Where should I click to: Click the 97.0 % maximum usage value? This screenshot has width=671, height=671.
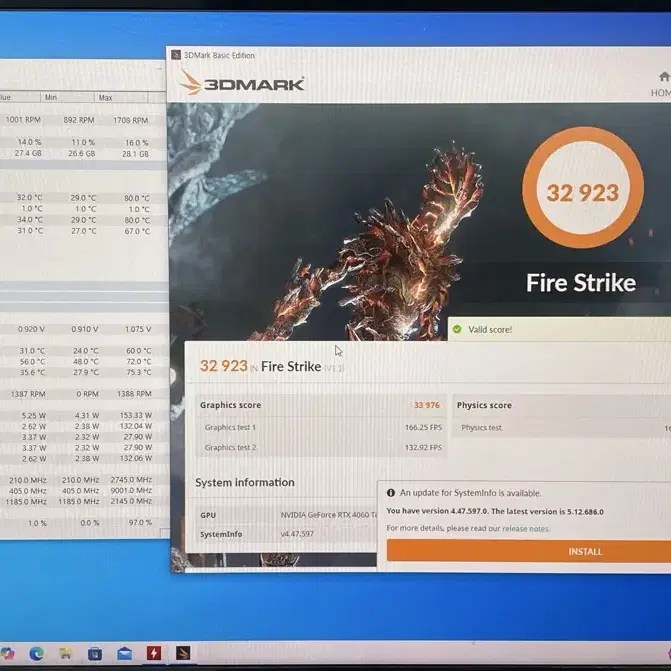[x=140, y=523]
